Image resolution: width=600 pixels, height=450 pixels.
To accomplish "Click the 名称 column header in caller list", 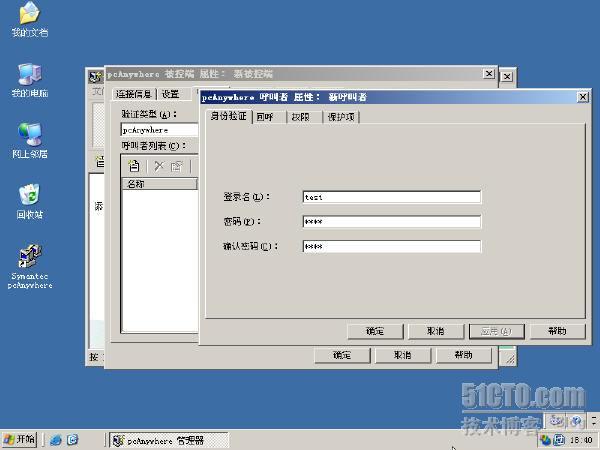I will coord(160,184).
